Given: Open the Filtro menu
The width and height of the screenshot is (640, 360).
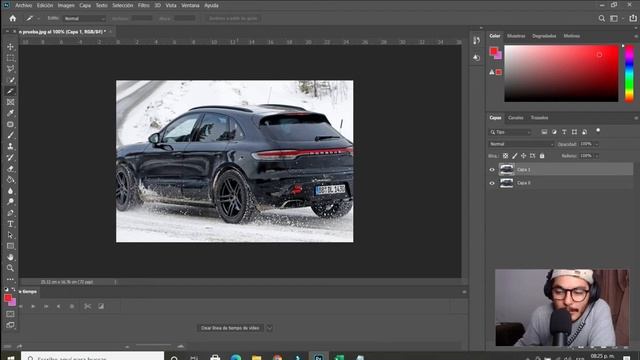Looking at the screenshot, I should coord(144,6).
